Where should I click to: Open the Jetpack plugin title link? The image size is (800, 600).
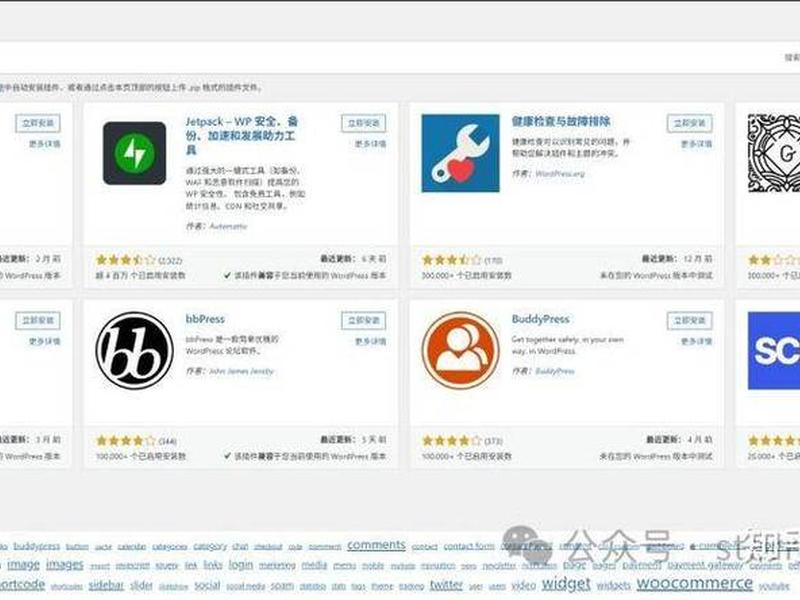241,136
